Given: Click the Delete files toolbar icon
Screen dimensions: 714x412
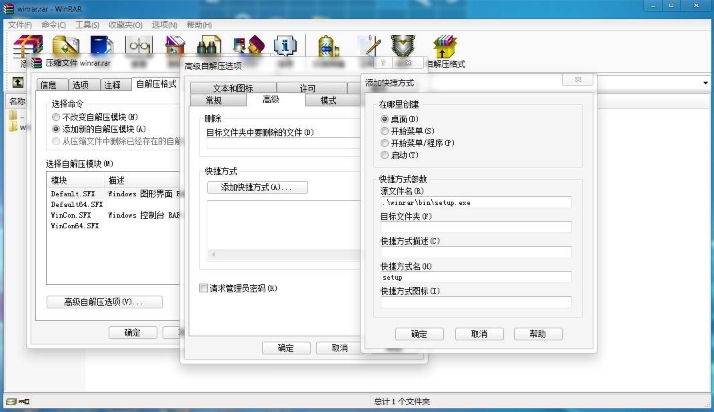Looking at the screenshot, I should [x=175, y=46].
